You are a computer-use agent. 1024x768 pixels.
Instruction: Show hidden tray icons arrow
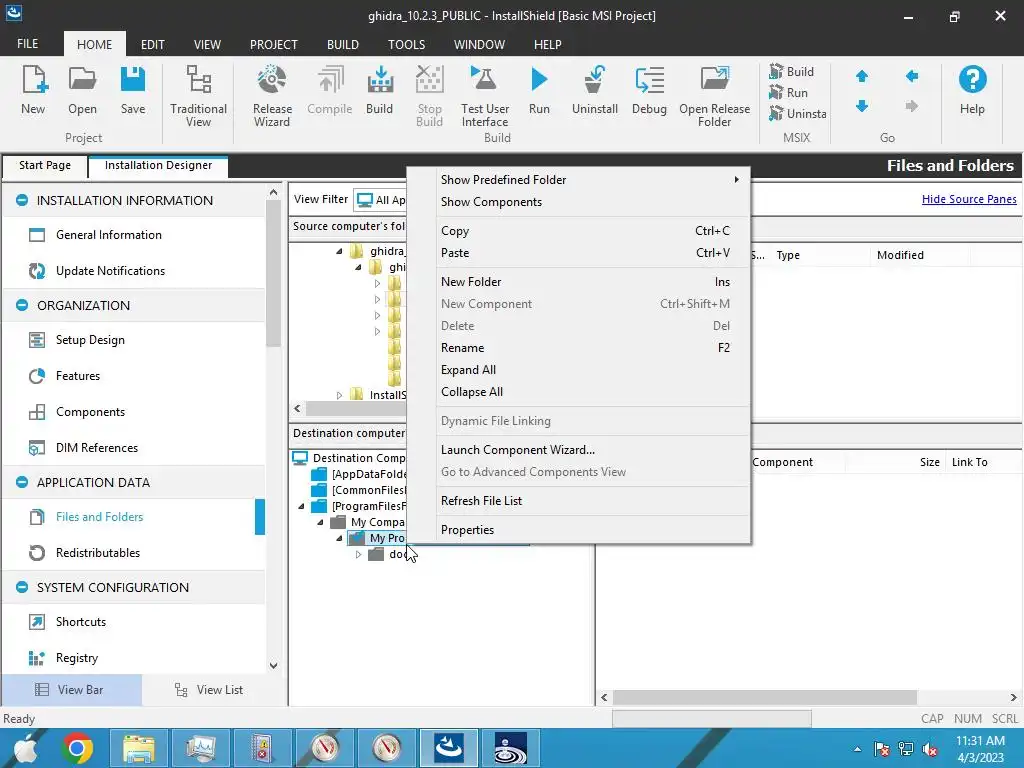coord(857,749)
